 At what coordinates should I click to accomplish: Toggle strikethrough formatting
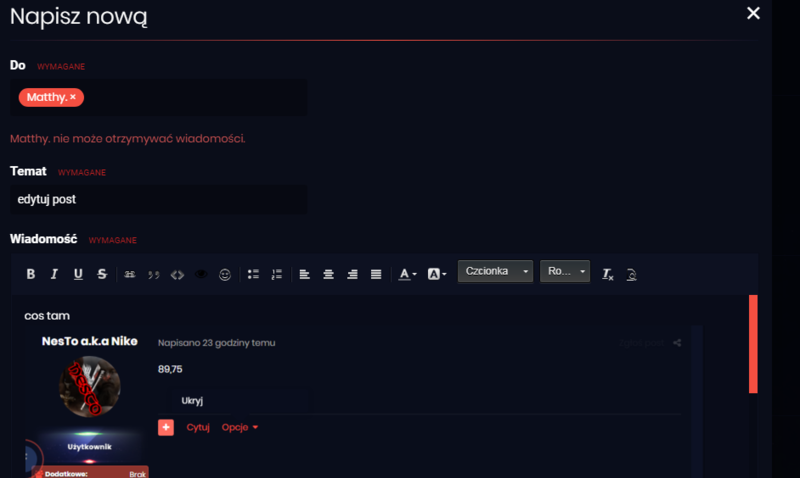[102, 274]
